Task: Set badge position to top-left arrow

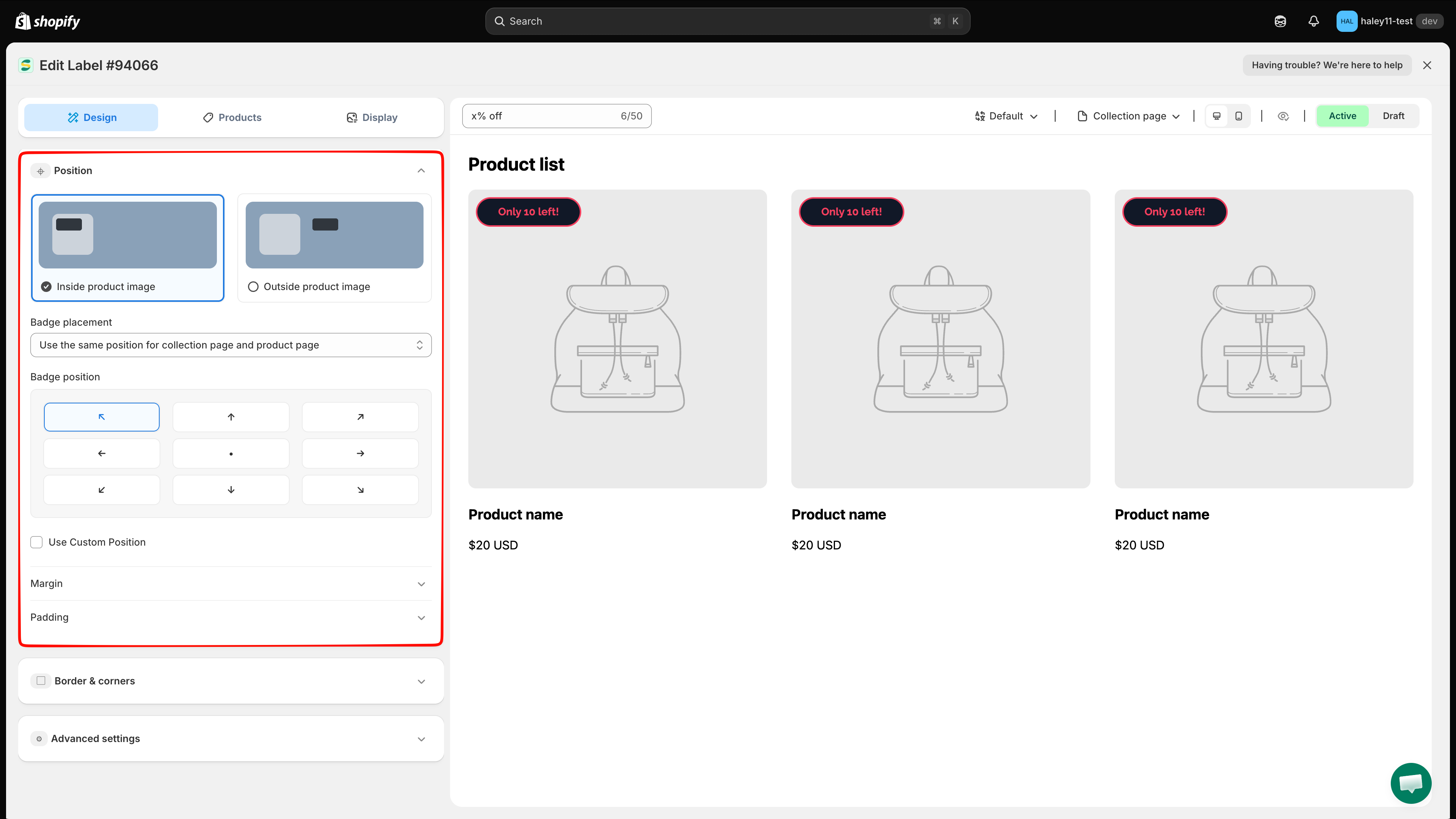Action: click(102, 417)
